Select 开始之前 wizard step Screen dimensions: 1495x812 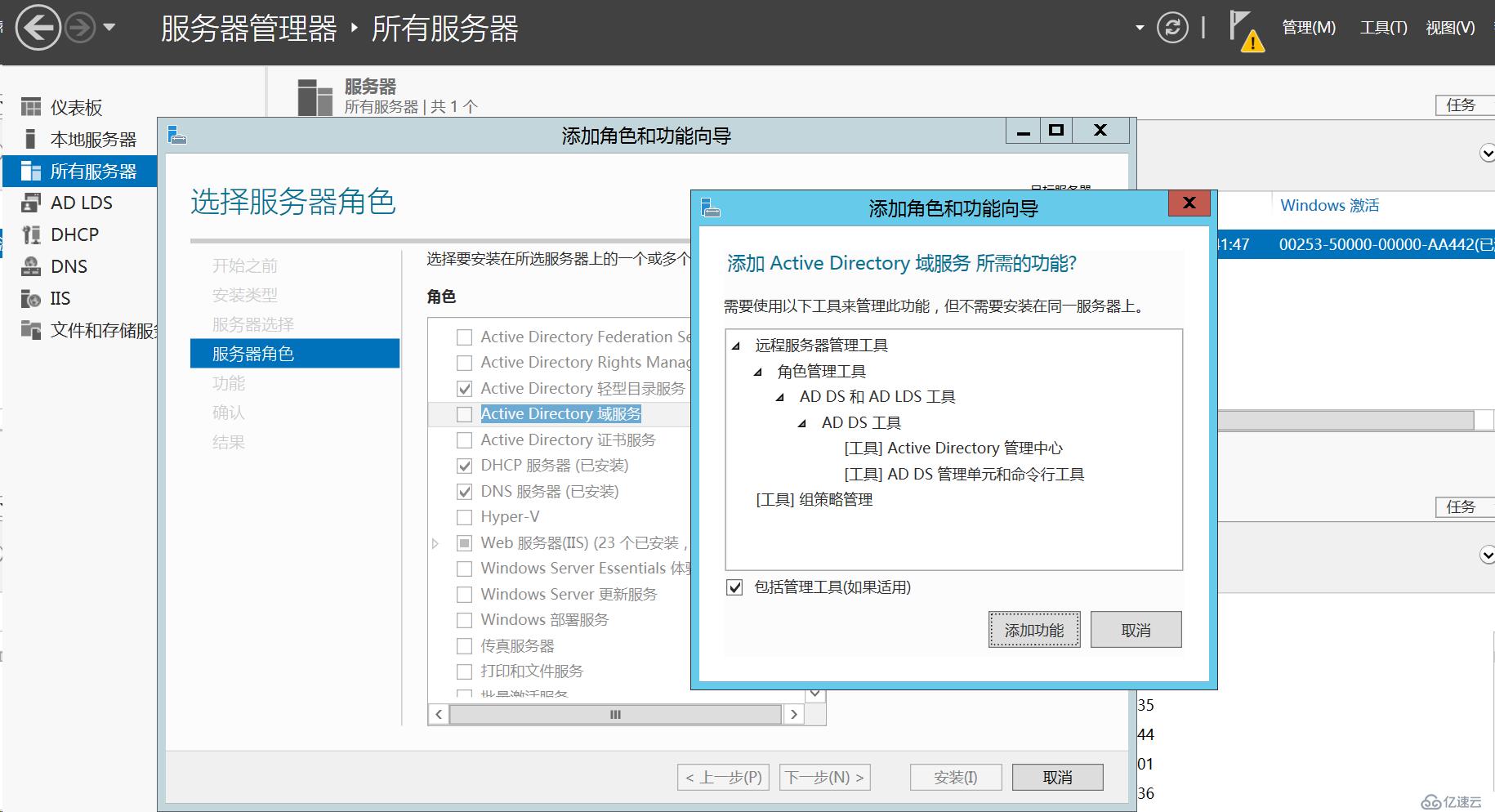[245, 265]
